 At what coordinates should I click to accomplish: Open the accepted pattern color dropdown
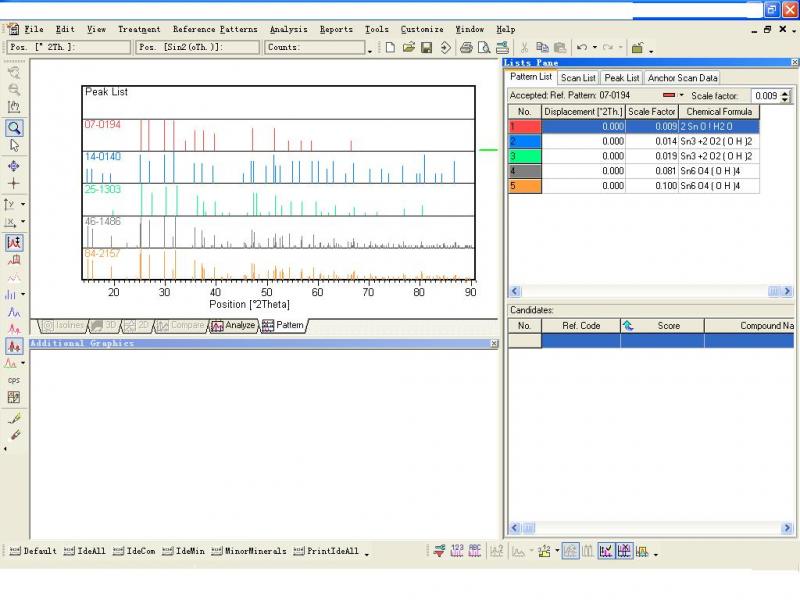[x=682, y=96]
